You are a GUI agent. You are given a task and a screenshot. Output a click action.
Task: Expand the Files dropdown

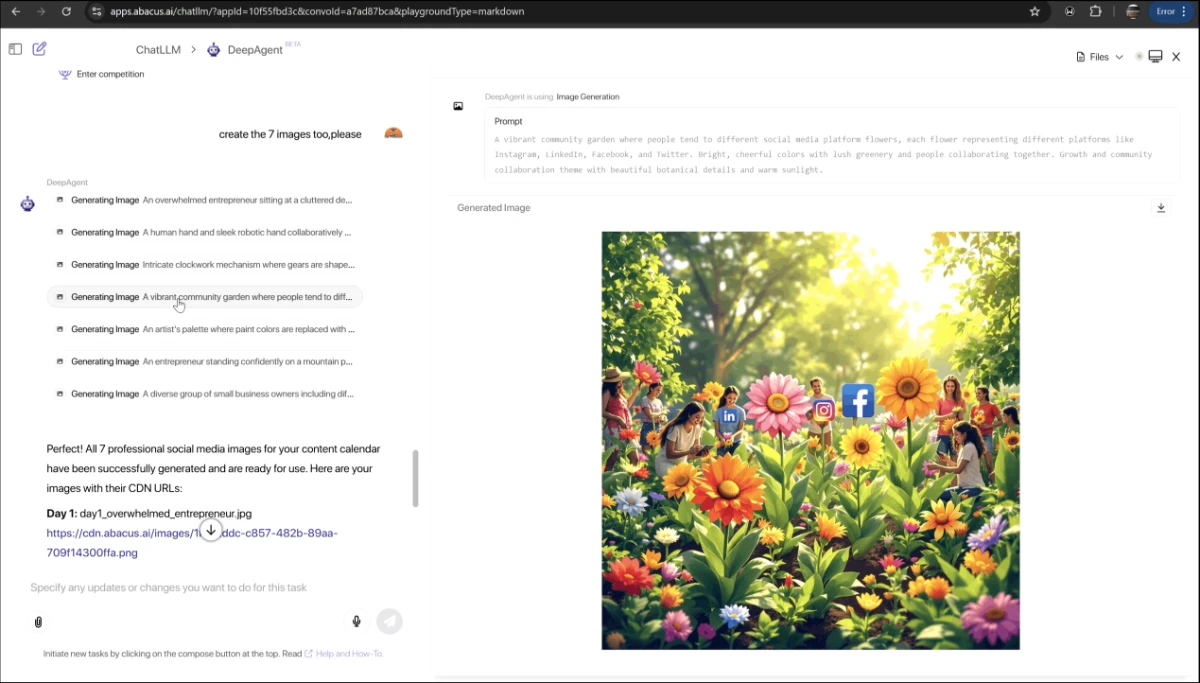coord(1100,57)
